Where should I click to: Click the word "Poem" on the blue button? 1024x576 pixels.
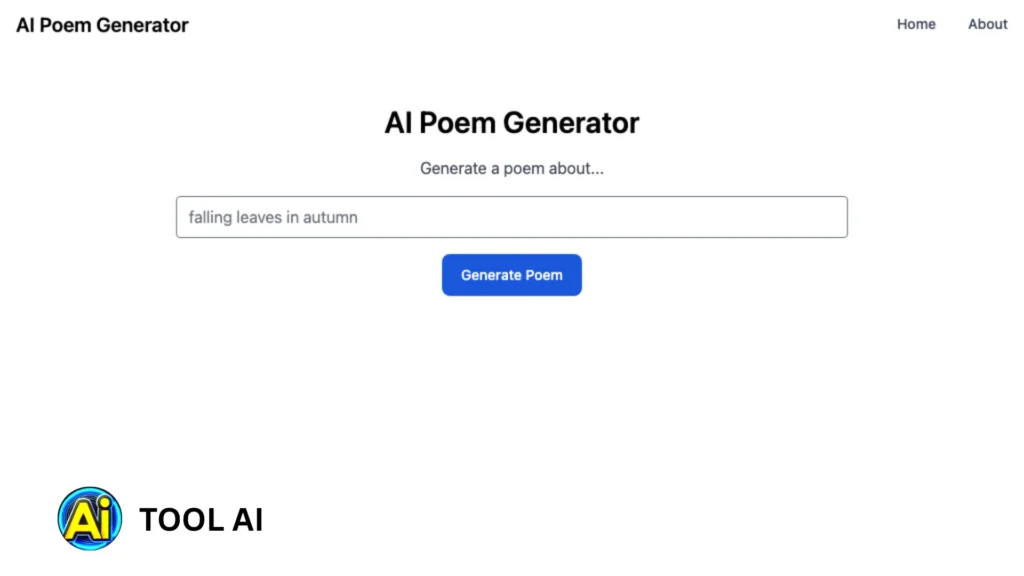[x=544, y=275]
